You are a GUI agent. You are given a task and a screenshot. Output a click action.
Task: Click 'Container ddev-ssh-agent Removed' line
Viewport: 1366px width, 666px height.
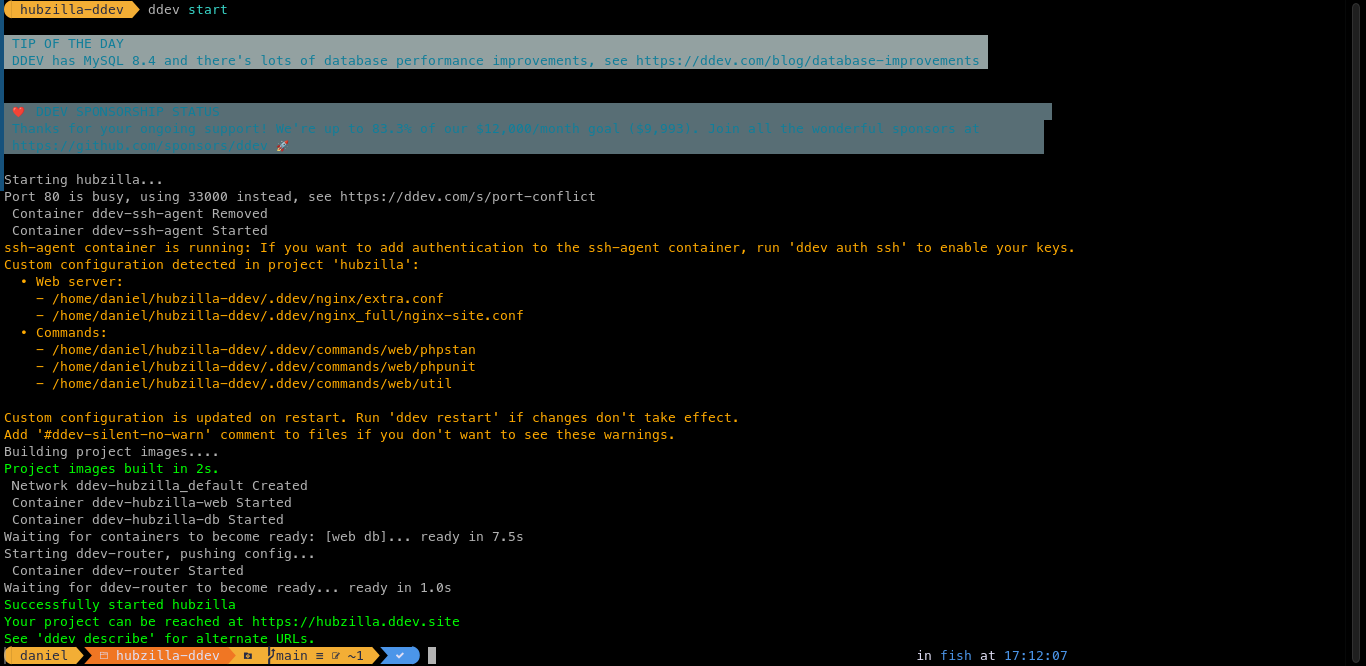(140, 214)
